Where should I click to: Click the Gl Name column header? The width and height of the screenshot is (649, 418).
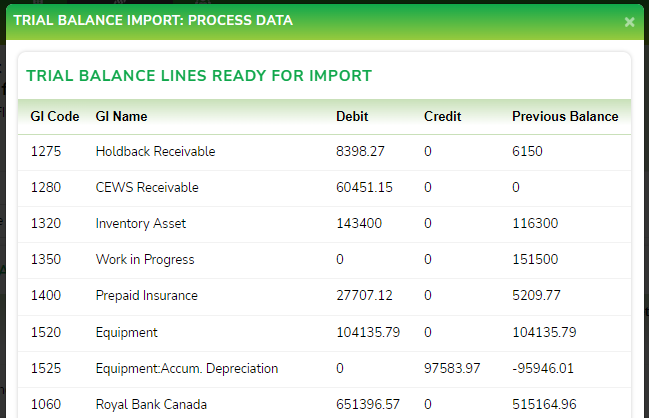121,116
